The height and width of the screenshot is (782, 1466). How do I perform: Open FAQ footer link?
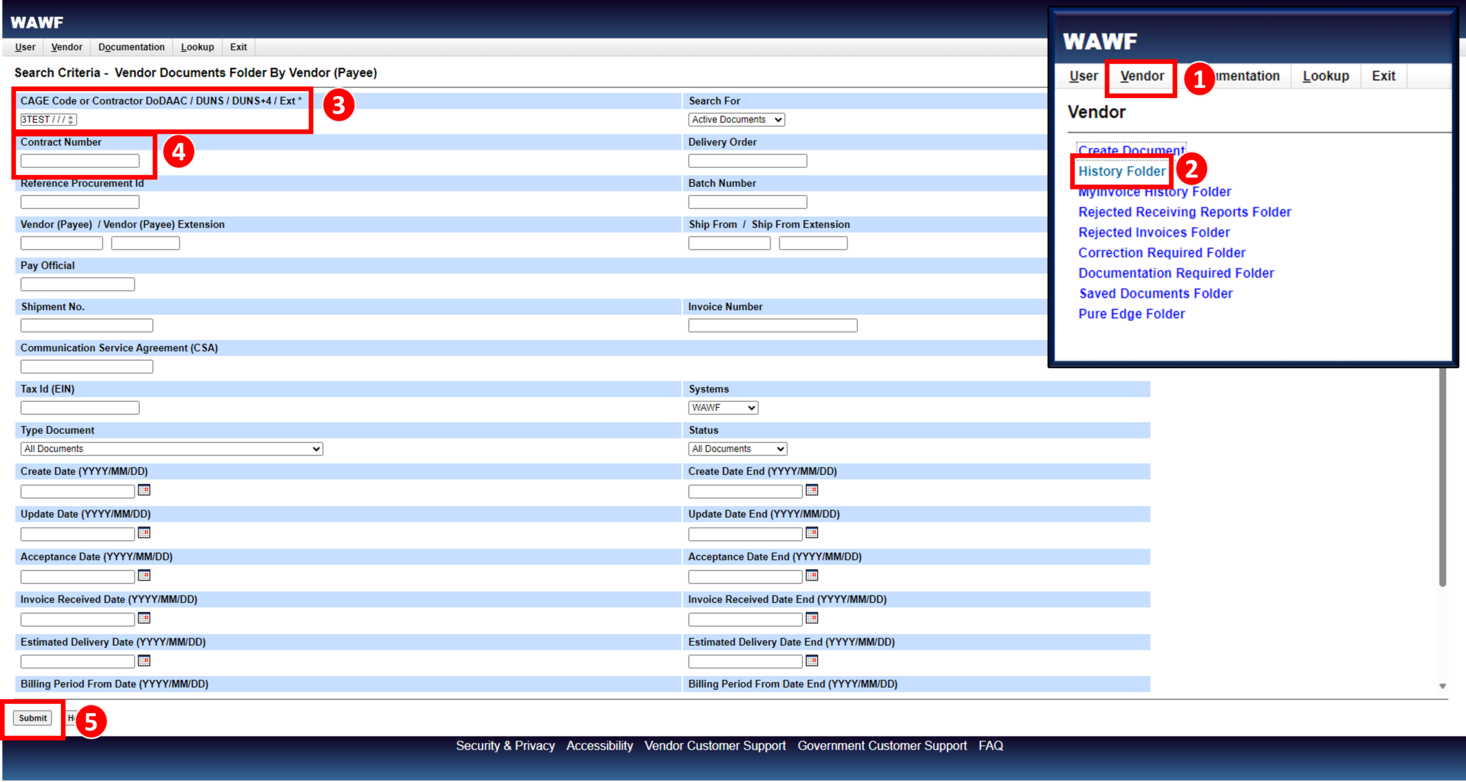pos(991,746)
